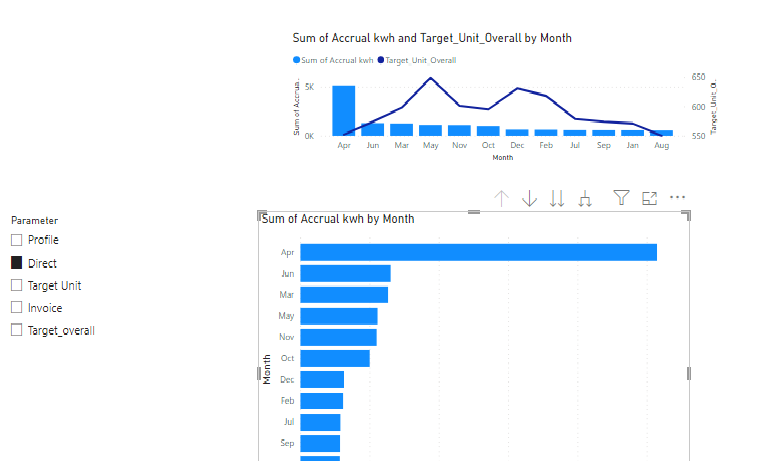Click the Dec label on bar chart axis
The image size is (762, 461).
[x=287, y=380]
